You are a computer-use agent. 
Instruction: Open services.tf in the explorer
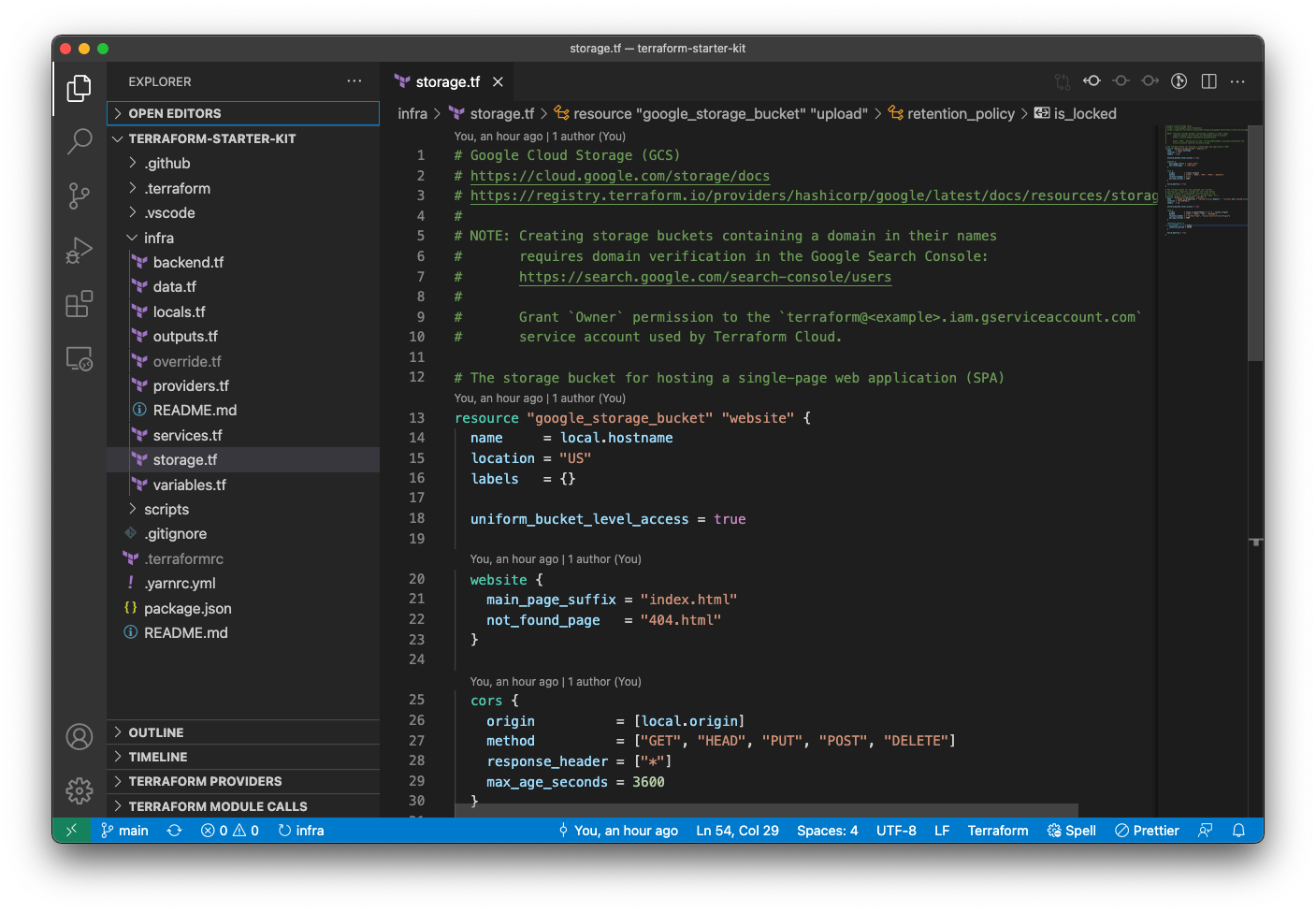243,435
